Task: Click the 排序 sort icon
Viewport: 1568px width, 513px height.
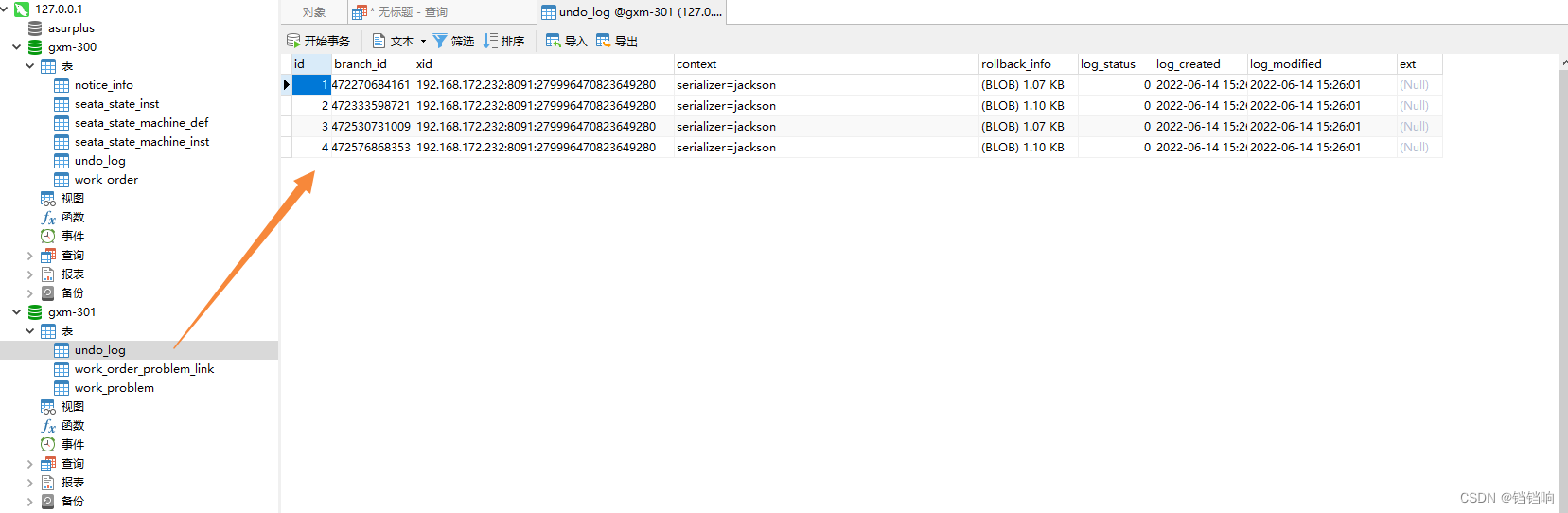Action: 490,41
